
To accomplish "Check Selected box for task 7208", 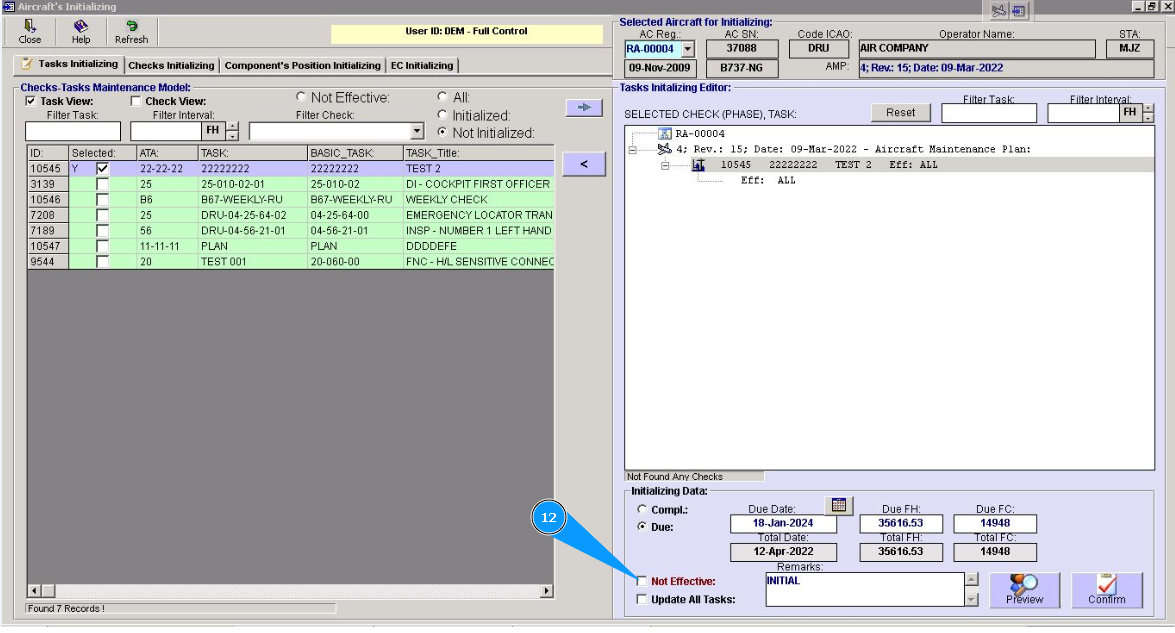I will [x=103, y=215].
